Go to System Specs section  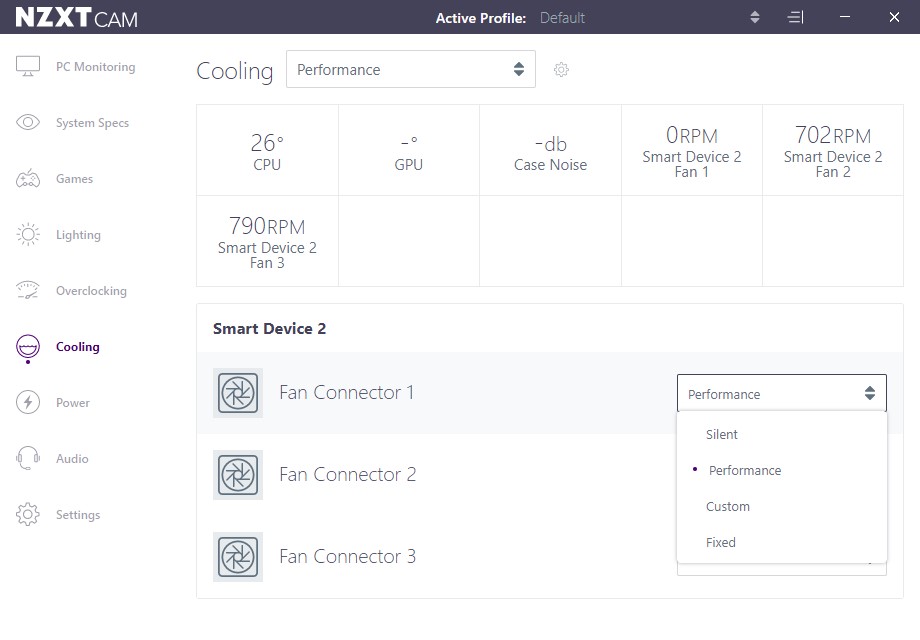pyautogui.click(x=92, y=123)
